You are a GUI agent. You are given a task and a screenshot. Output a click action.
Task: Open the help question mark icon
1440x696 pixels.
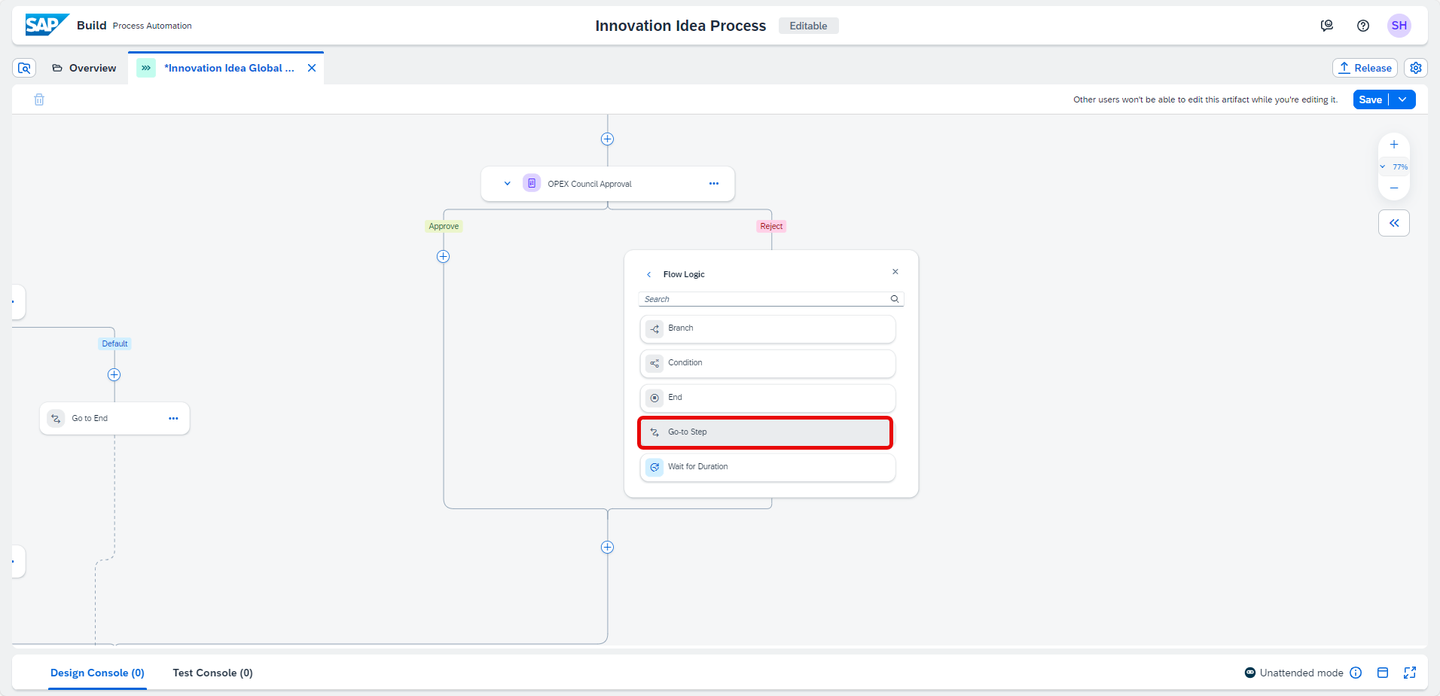click(x=1363, y=26)
